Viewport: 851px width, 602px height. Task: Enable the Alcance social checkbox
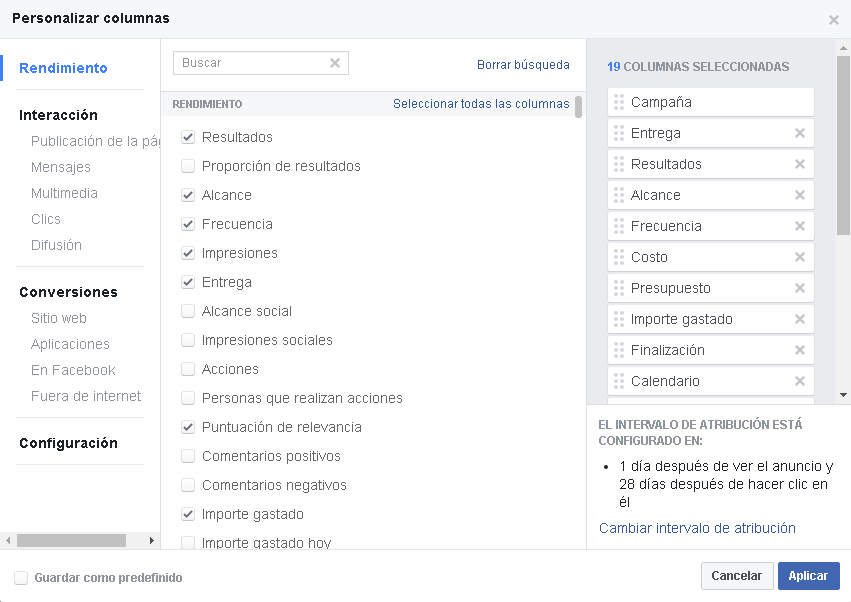point(188,311)
